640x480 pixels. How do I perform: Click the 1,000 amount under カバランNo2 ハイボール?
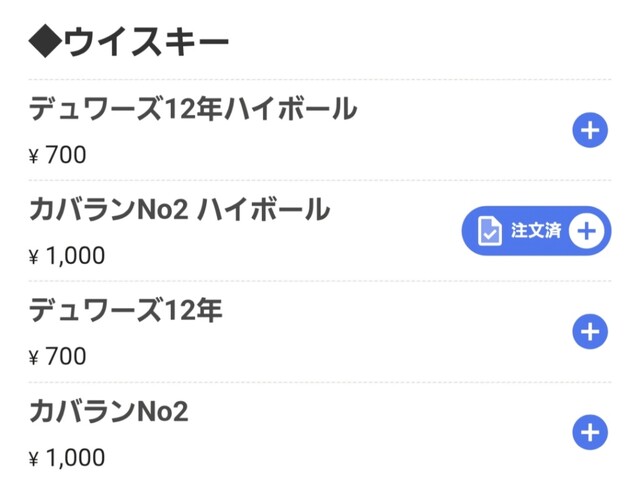point(75,256)
